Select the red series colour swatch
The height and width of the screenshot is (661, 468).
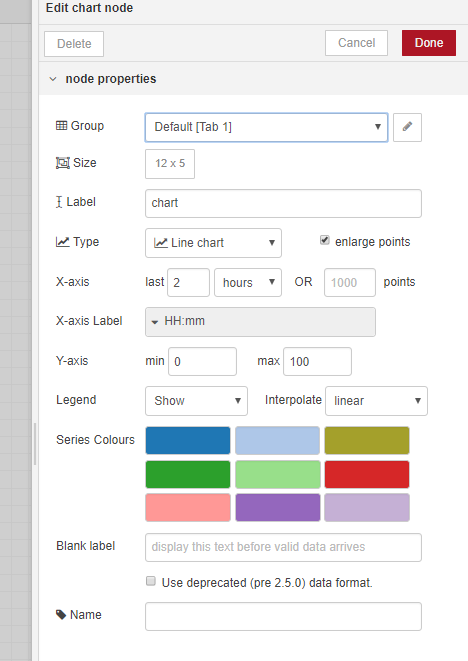[367, 474]
